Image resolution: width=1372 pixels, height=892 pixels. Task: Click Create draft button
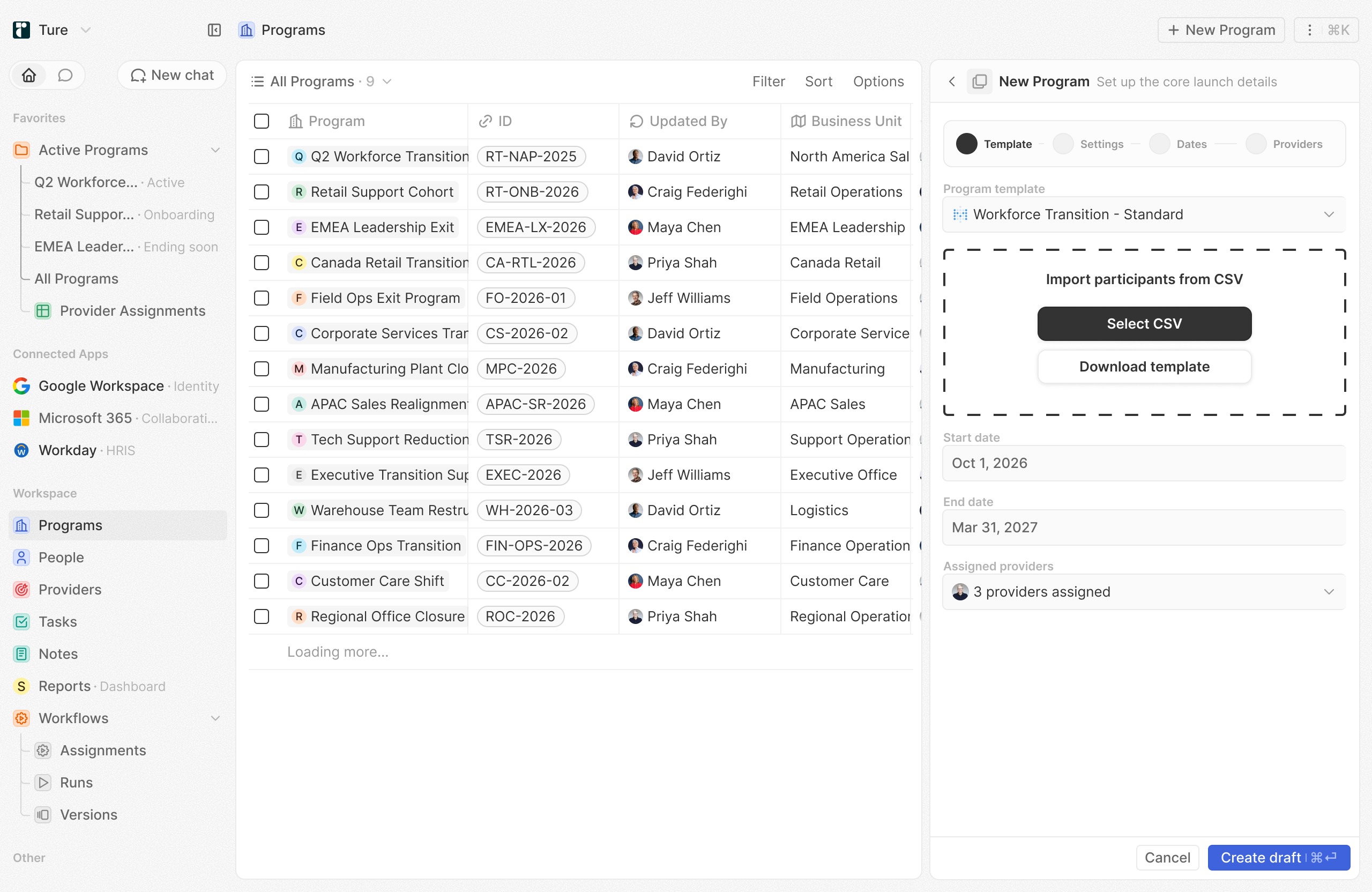(x=1279, y=857)
